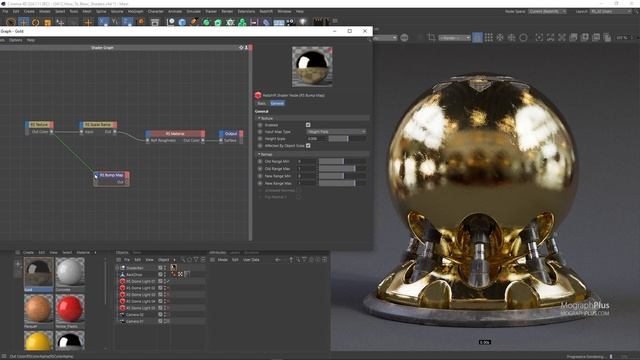Click the up arrow icon in Attributes manager
Image resolution: width=640 pixels, height=360 pixels.
[x=291, y=260]
